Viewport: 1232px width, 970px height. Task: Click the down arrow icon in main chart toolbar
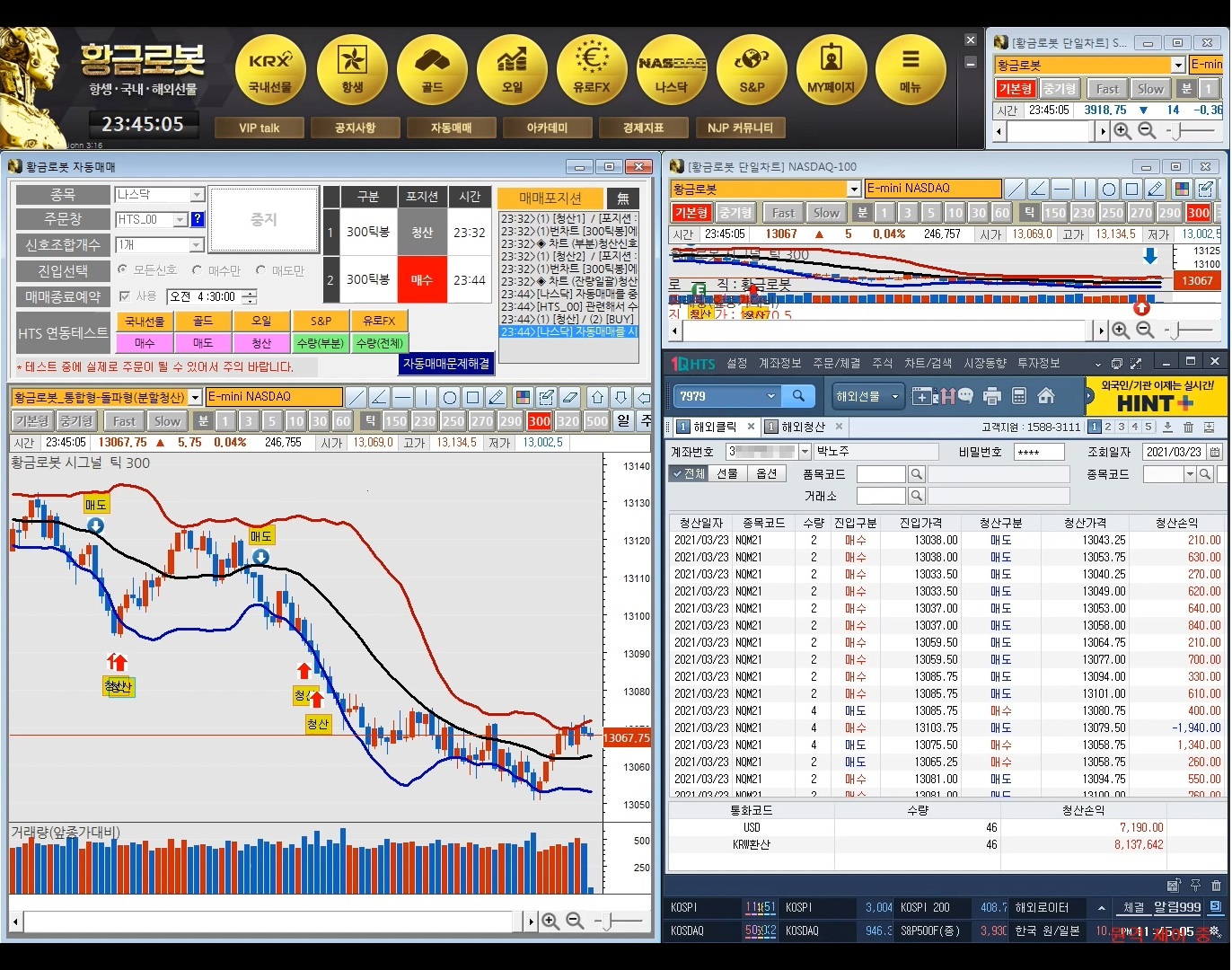[620, 397]
